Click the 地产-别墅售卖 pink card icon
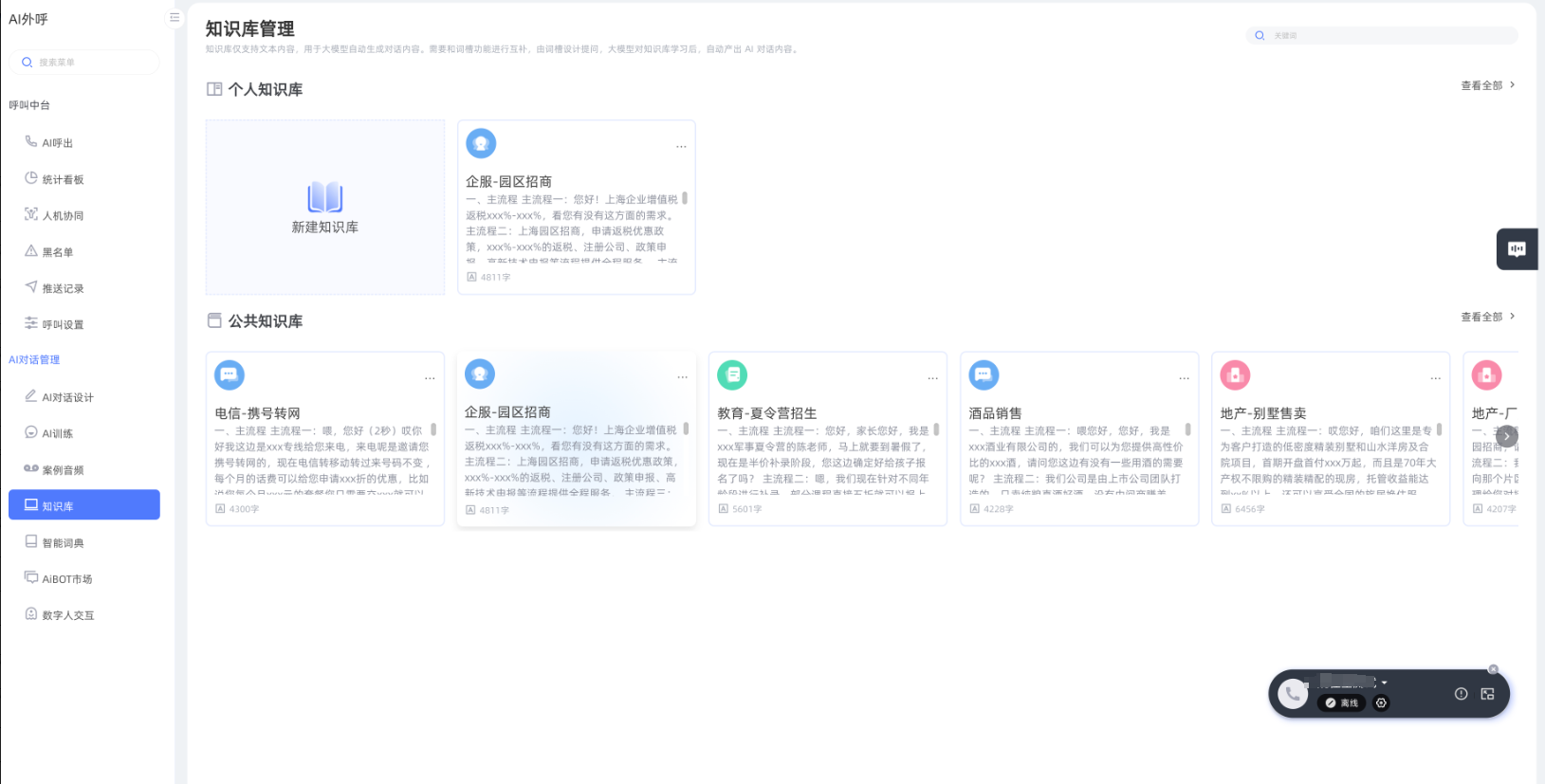This screenshot has width=1545, height=784. pyautogui.click(x=1235, y=375)
